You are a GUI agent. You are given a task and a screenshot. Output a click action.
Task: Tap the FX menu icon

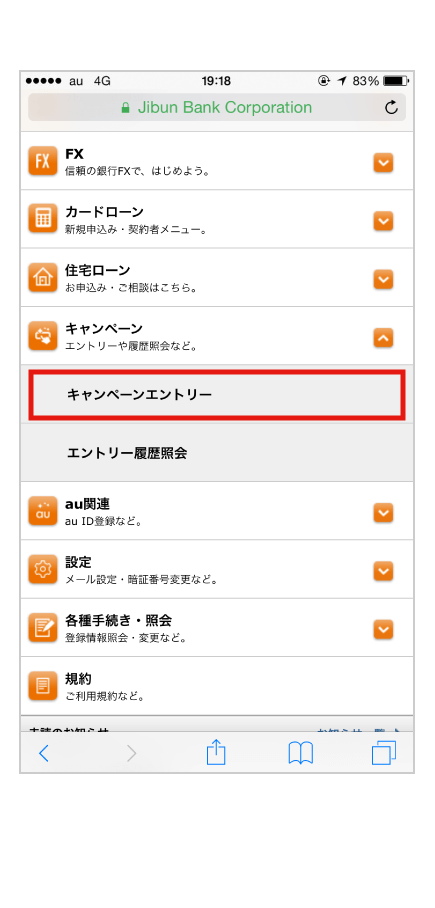pos(43,161)
